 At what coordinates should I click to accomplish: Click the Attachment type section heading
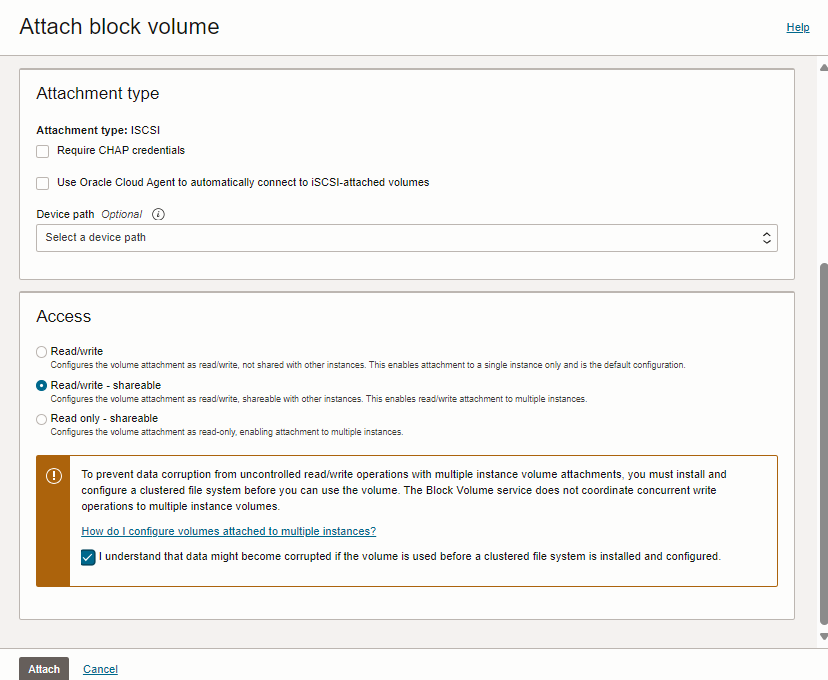pyautogui.click(x=98, y=94)
